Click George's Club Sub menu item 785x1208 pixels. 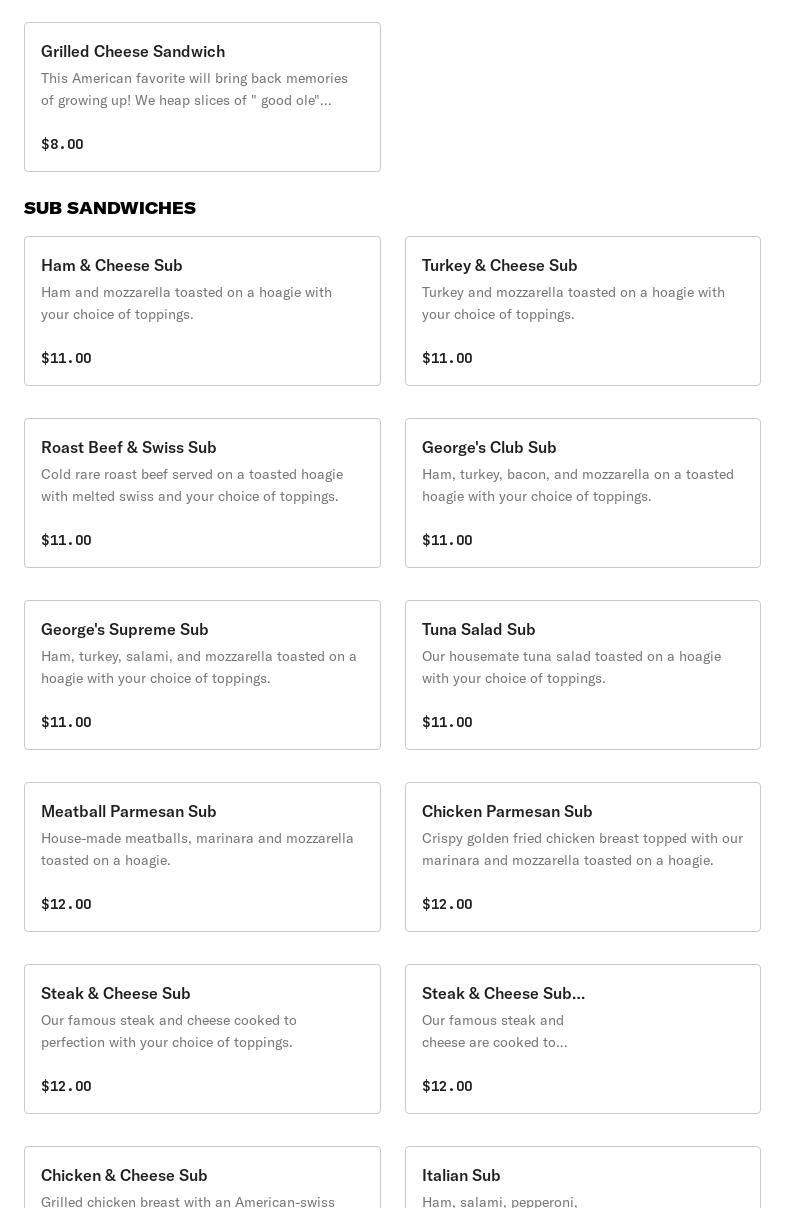pyautogui.click(x=582, y=493)
